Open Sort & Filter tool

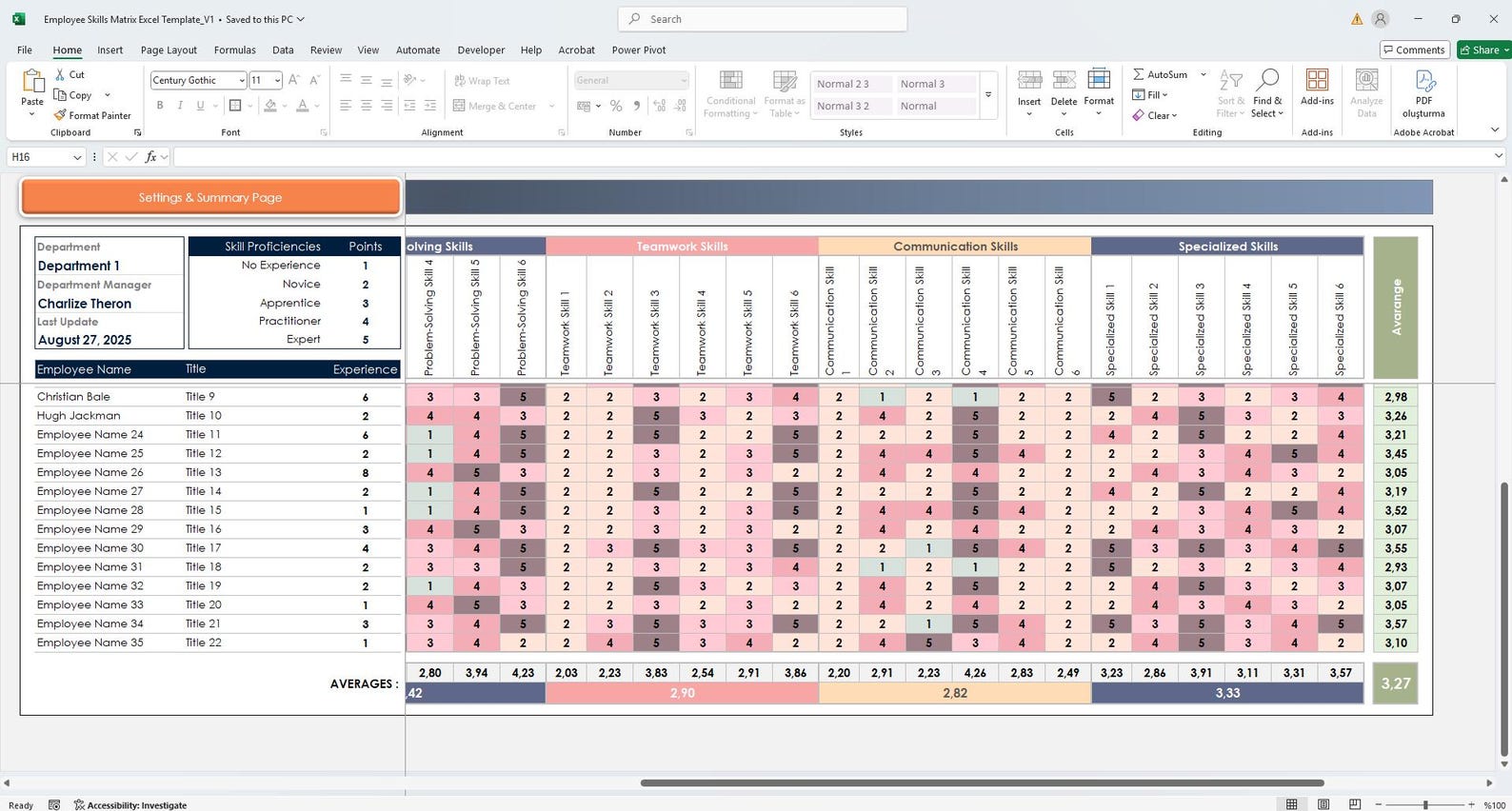1230,94
